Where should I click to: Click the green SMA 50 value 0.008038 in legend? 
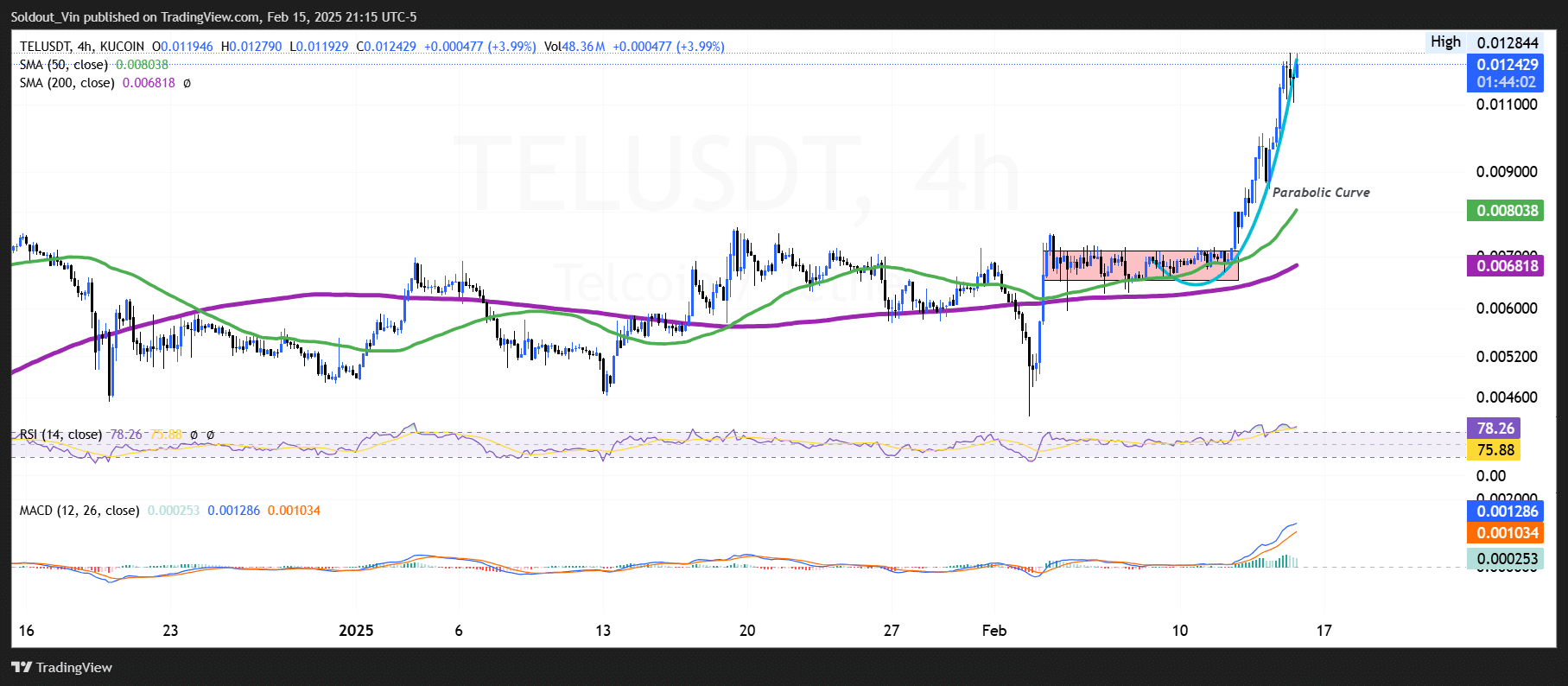(x=142, y=65)
